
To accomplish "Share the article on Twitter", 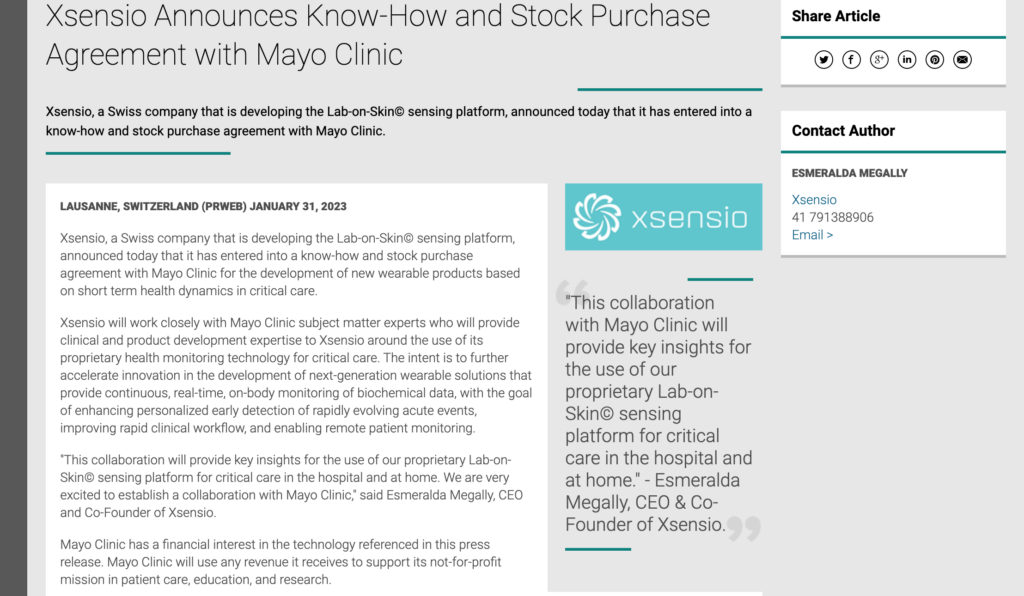I will click(824, 60).
